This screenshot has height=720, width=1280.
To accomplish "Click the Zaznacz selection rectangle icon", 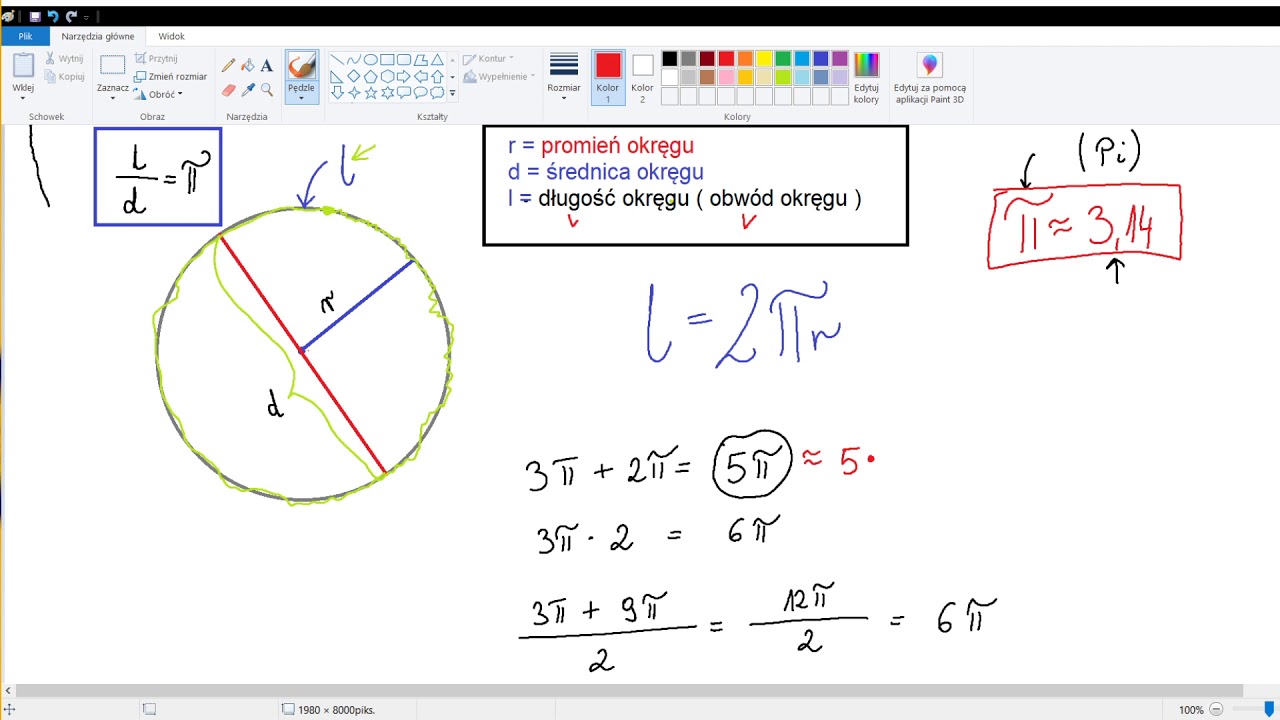I will (112, 66).
